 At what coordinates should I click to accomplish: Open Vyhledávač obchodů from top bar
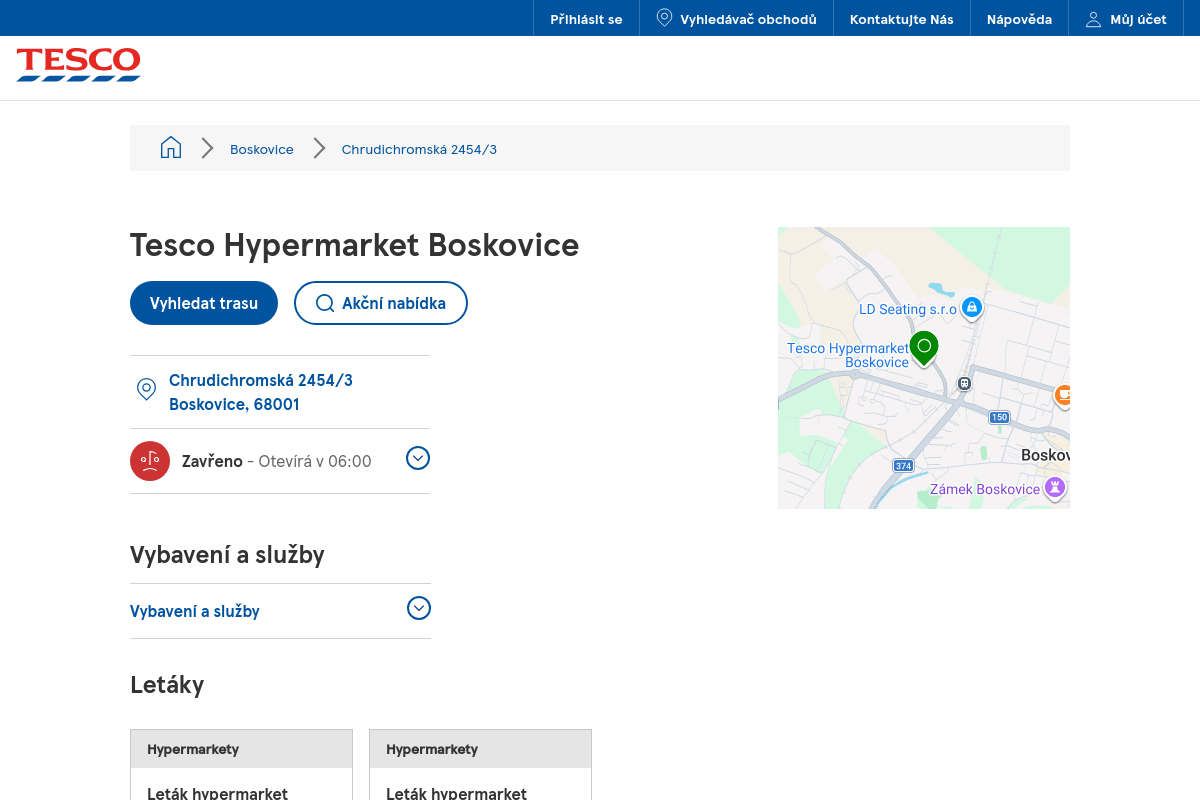pos(736,19)
